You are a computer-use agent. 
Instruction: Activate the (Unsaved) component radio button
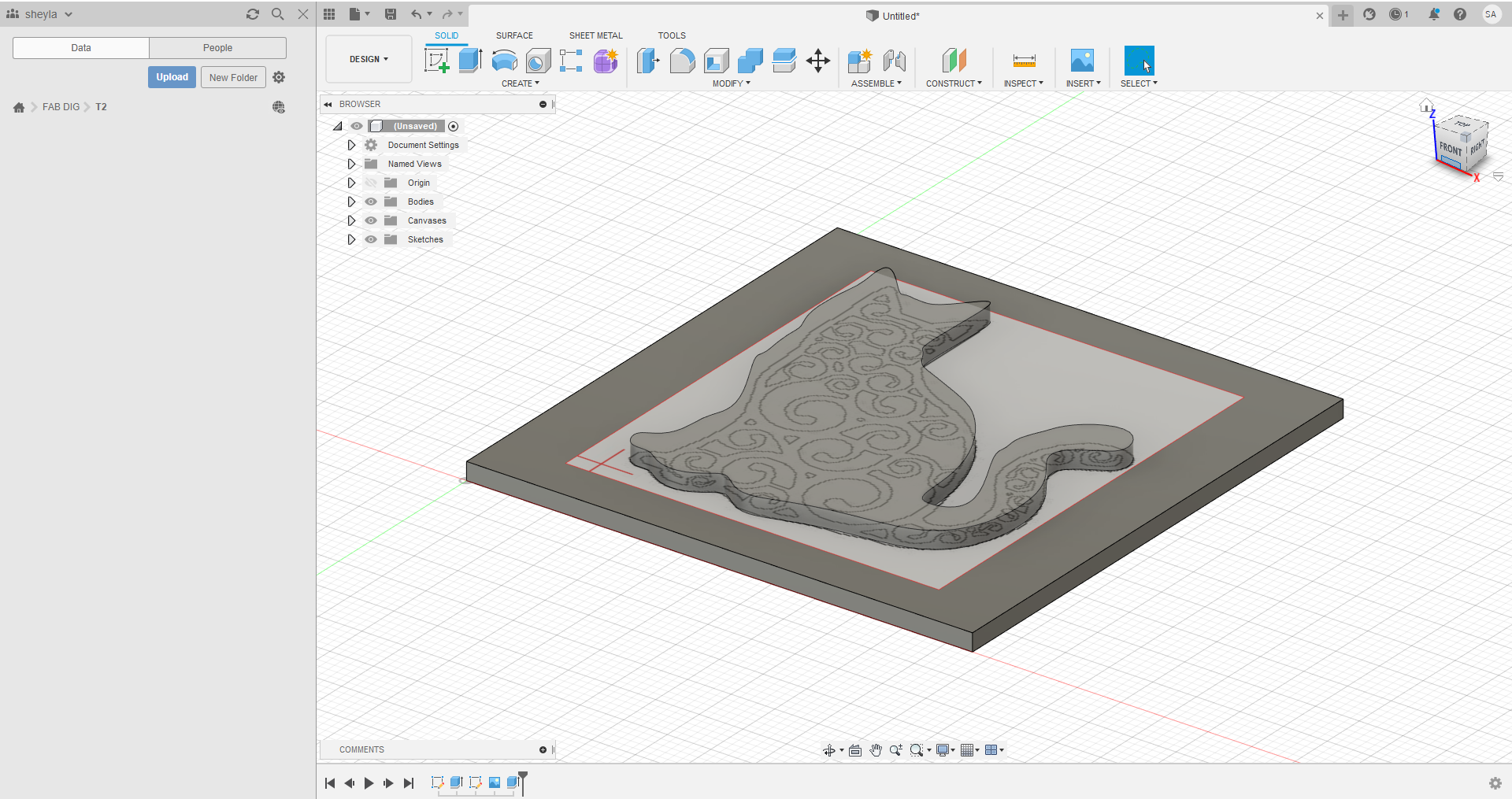click(x=454, y=126)
